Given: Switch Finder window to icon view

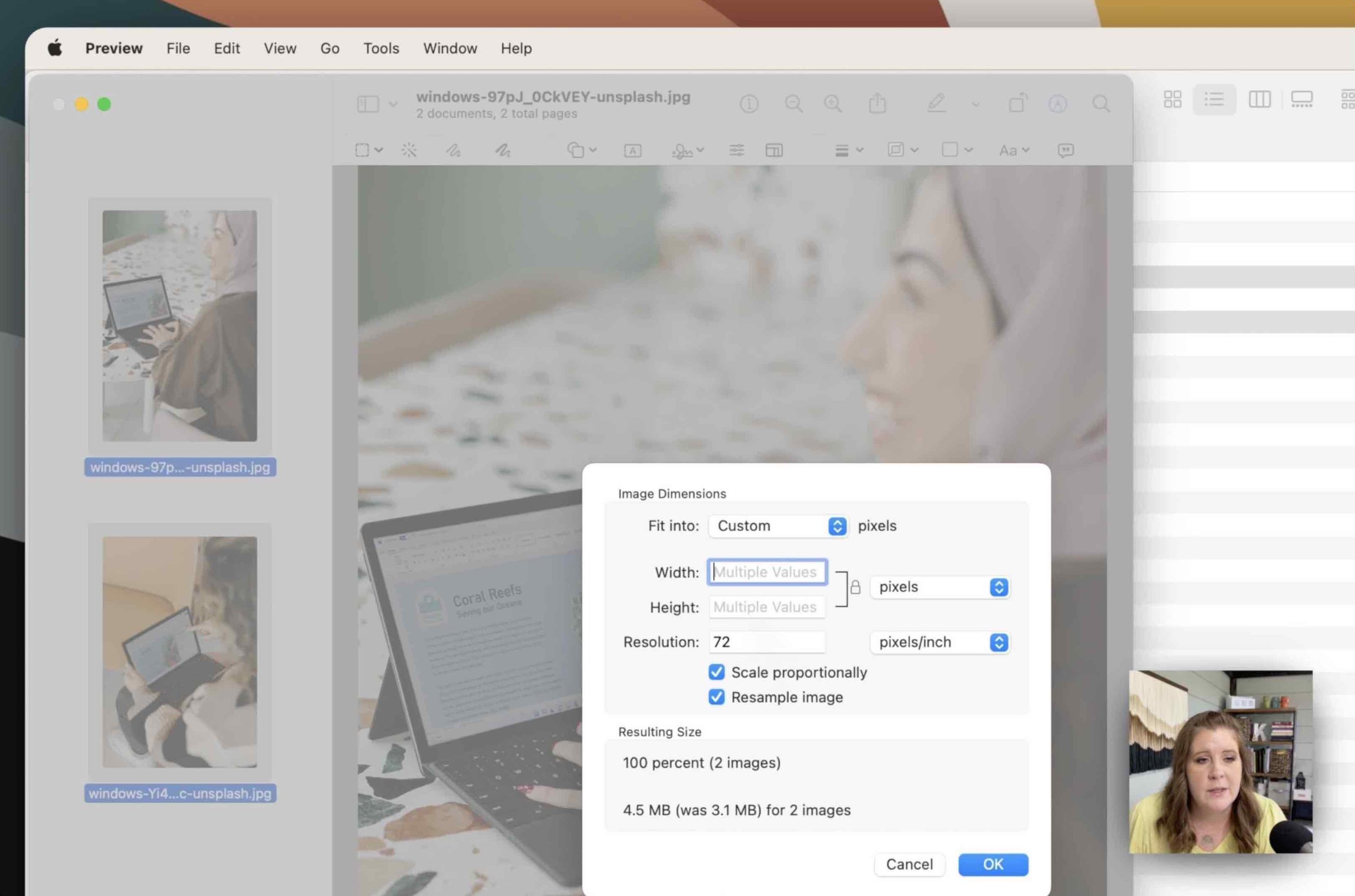Looking at the screenshot, I should click(x=1173, y=100).
